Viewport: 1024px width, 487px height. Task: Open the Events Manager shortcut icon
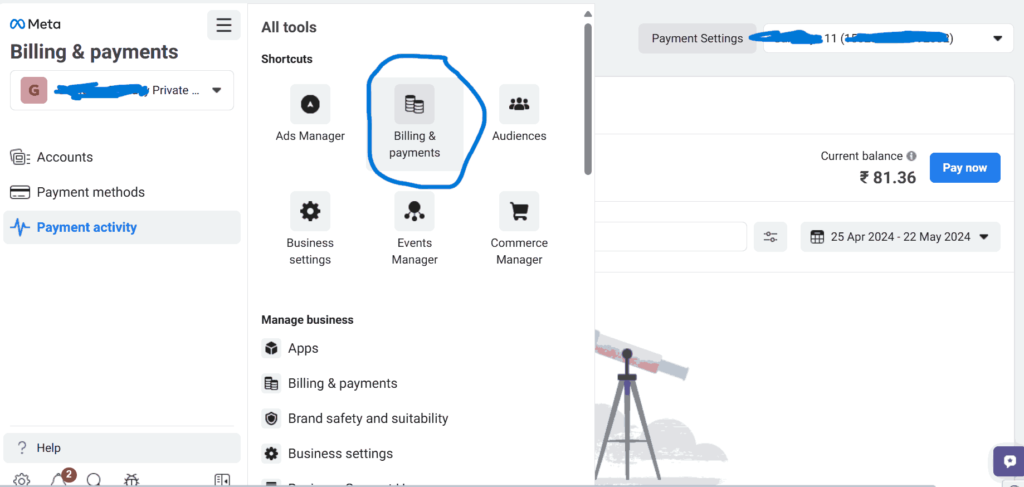click(414, 211)
